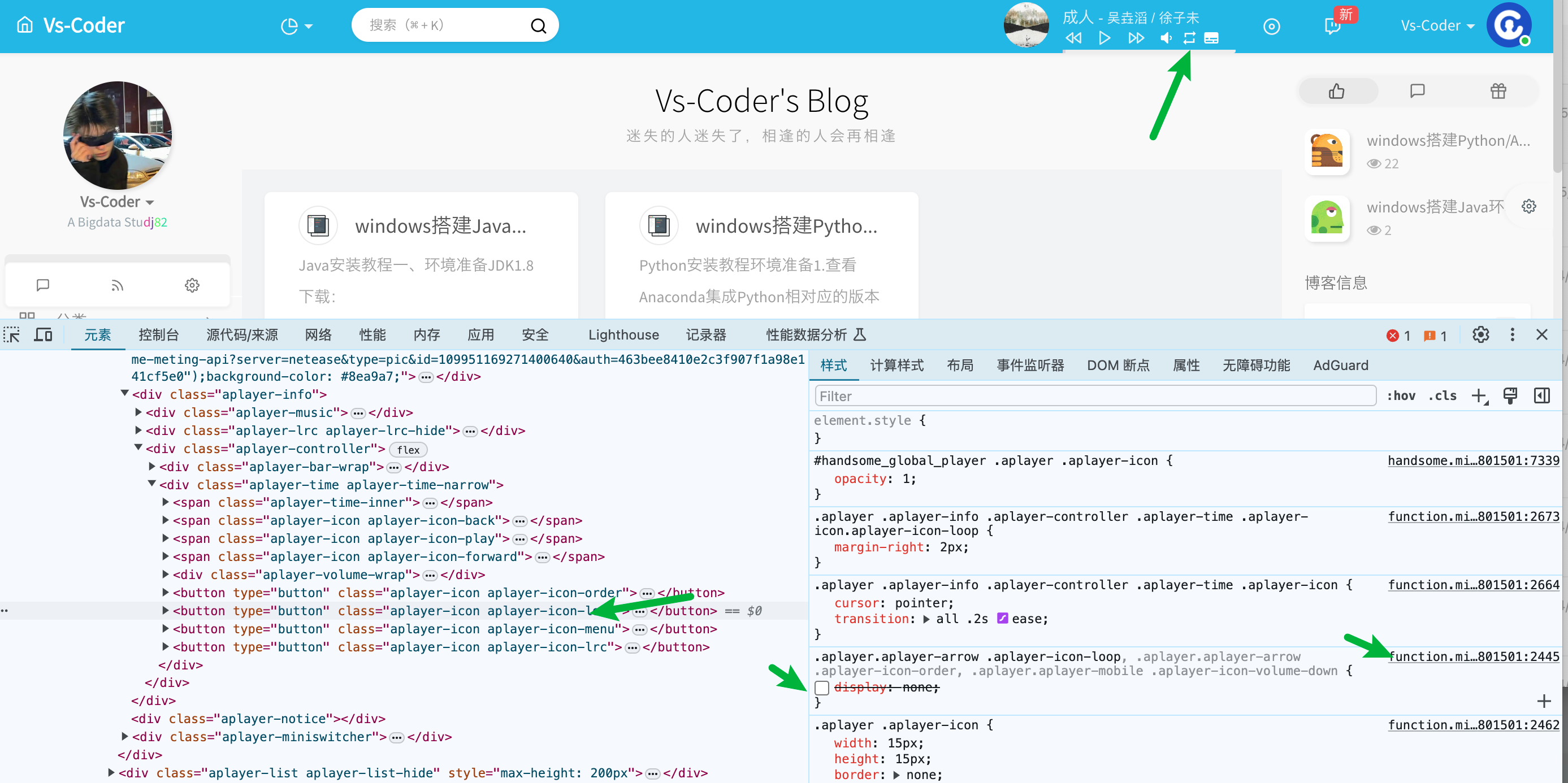This screenshot has height=783, width=1568.
Task: Switch to the 网络 tab
Action: (x=318, y=334)
